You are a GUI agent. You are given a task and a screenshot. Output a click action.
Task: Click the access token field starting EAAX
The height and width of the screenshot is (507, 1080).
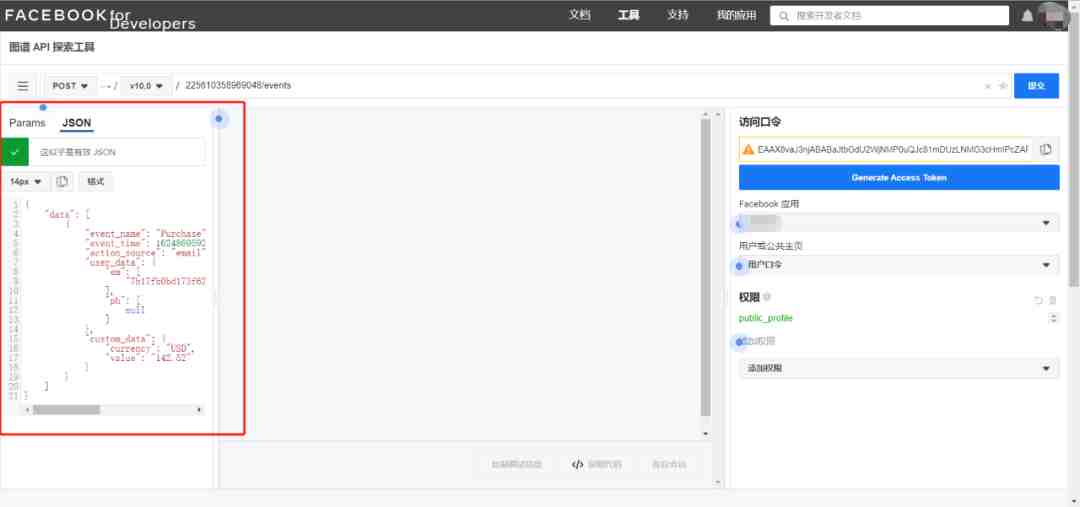pyautogui.click(x=893, y=149)
